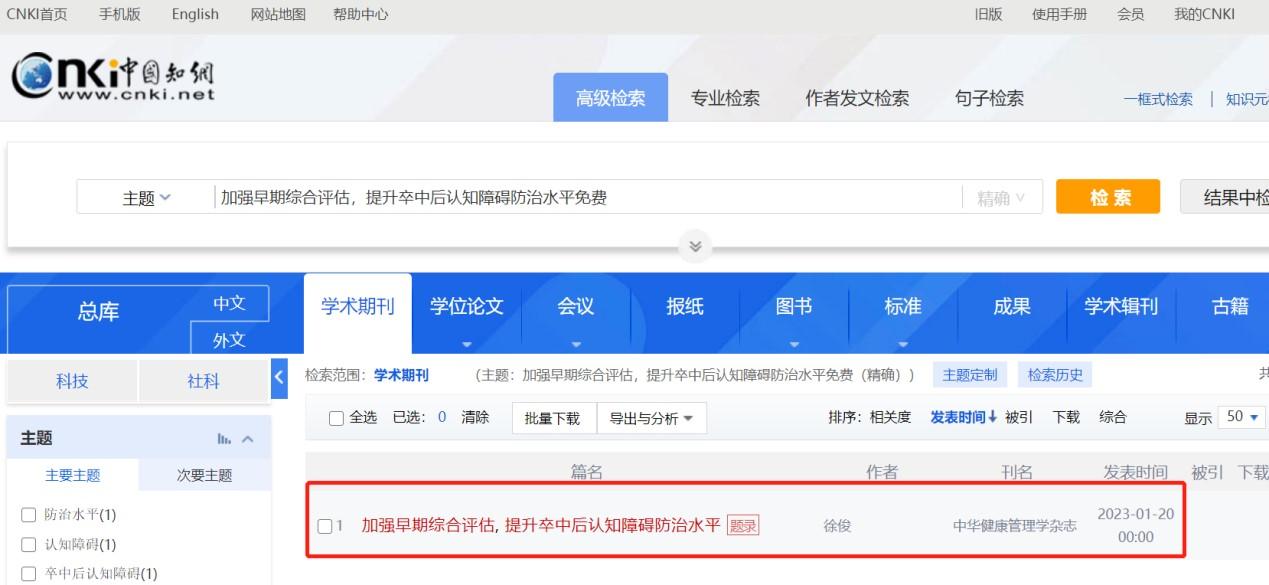This screenshot has width=1269, height=585.
Task: Open the 主题 chart visualization icon
Action: tap(224, 439)
